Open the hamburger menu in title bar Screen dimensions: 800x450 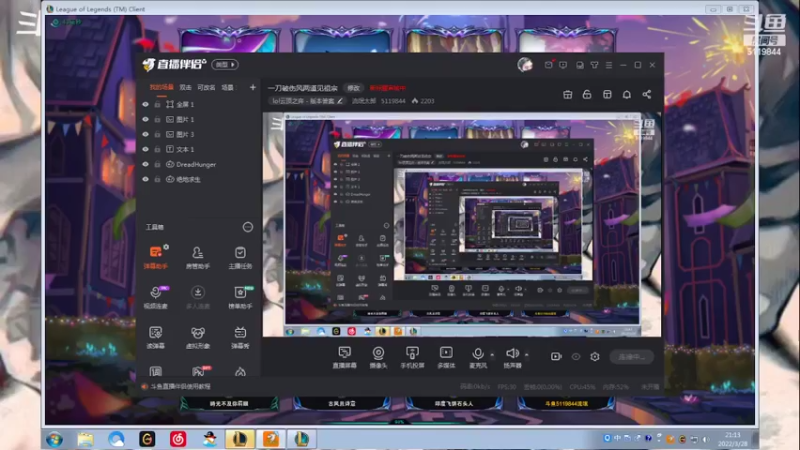pyautogui.click(x=609, y=65)
